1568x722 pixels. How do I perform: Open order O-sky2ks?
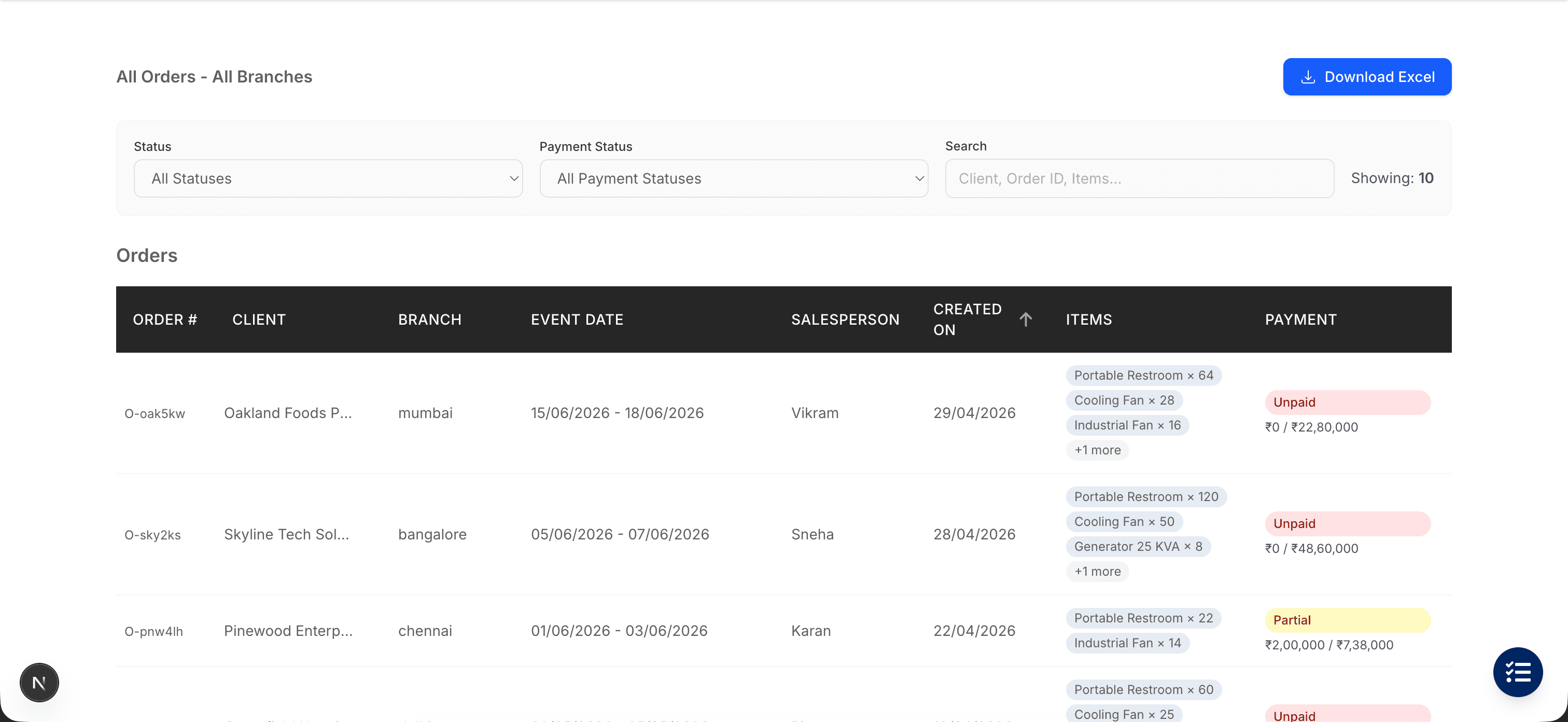click(x=153, y=535)
